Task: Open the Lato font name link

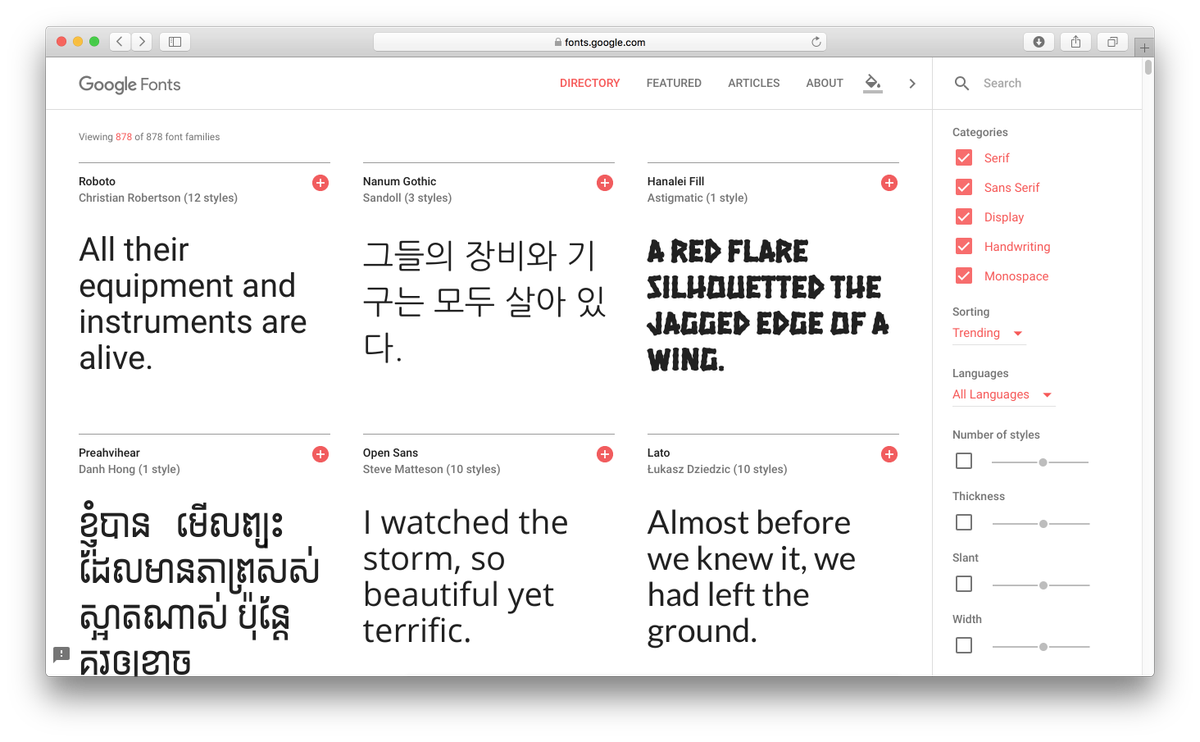Action: click(659, 453)
